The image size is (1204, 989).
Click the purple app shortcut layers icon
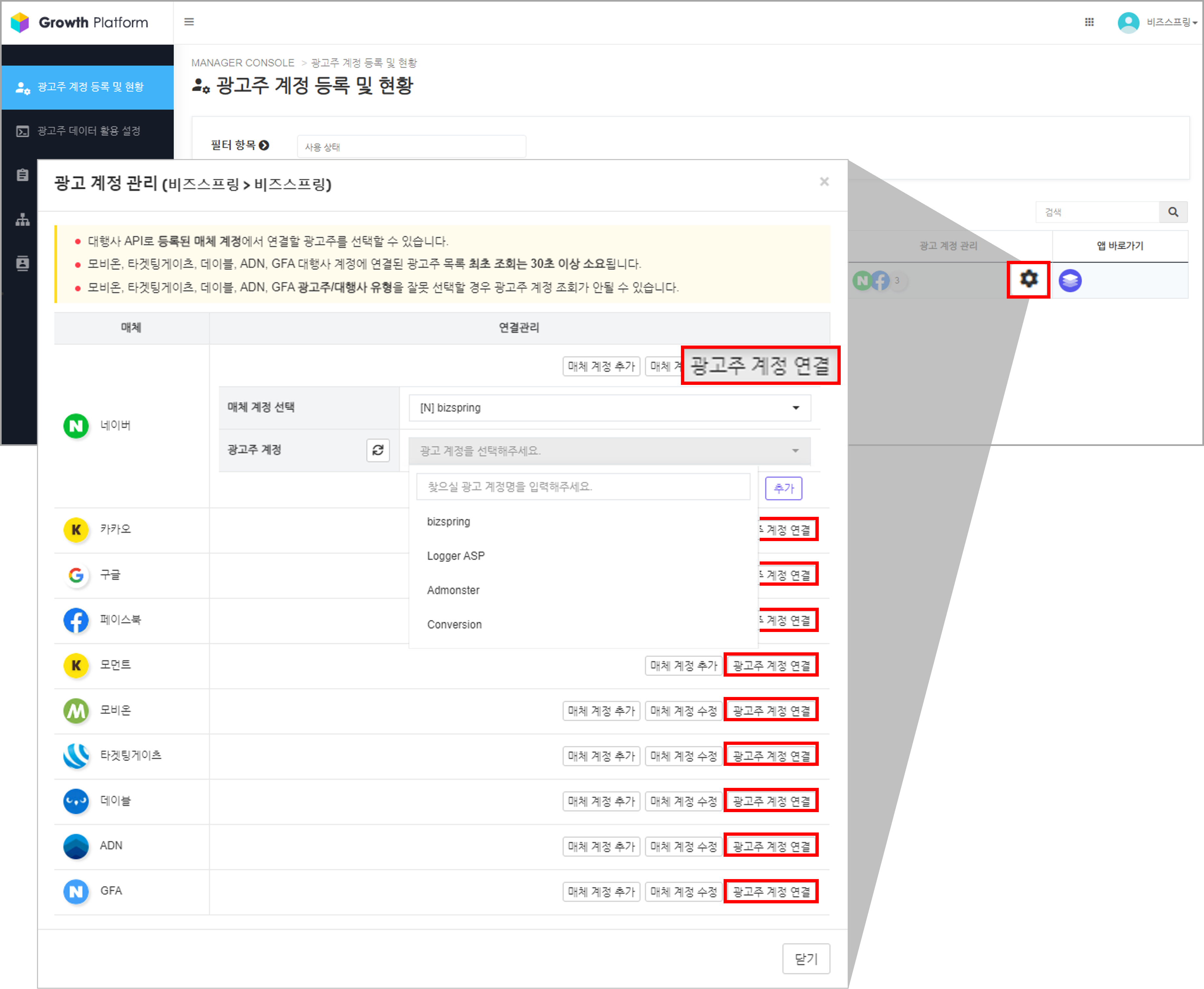1069,280
